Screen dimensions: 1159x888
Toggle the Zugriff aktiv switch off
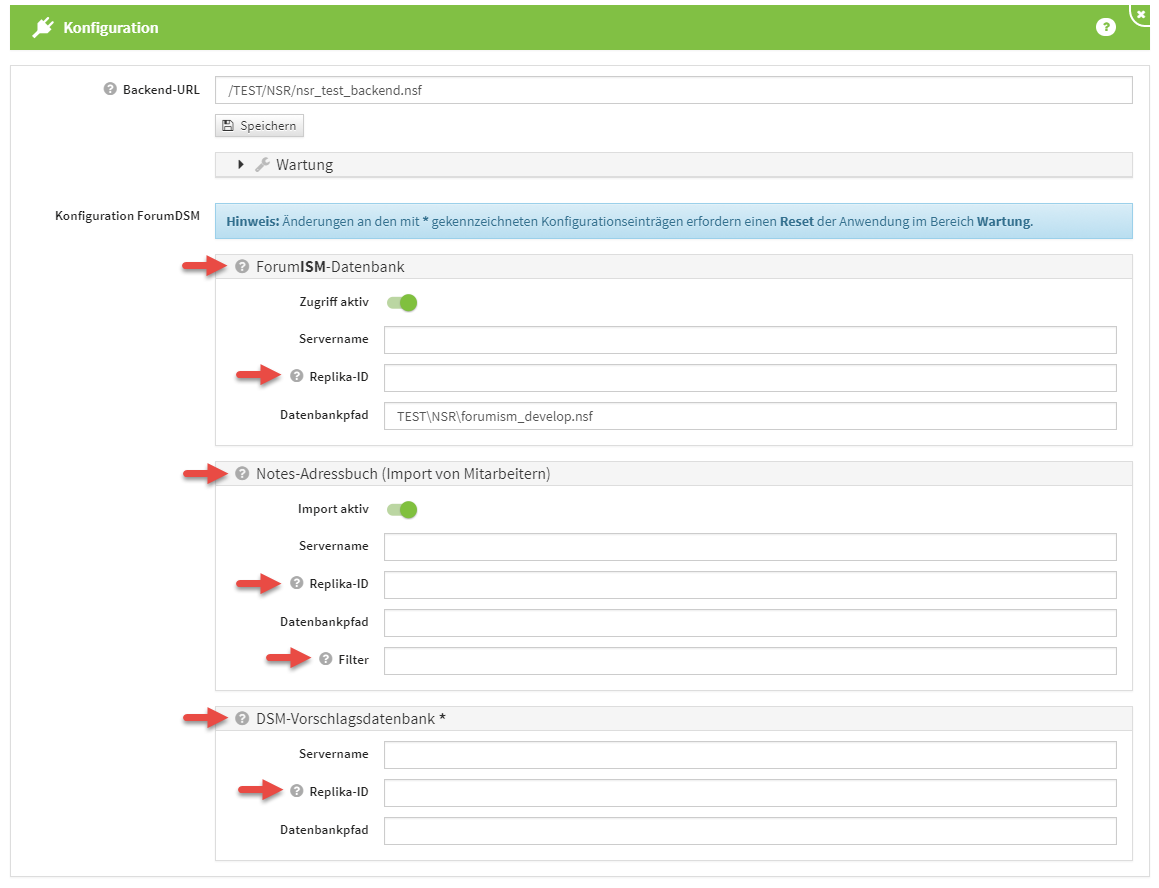(402, 302)
